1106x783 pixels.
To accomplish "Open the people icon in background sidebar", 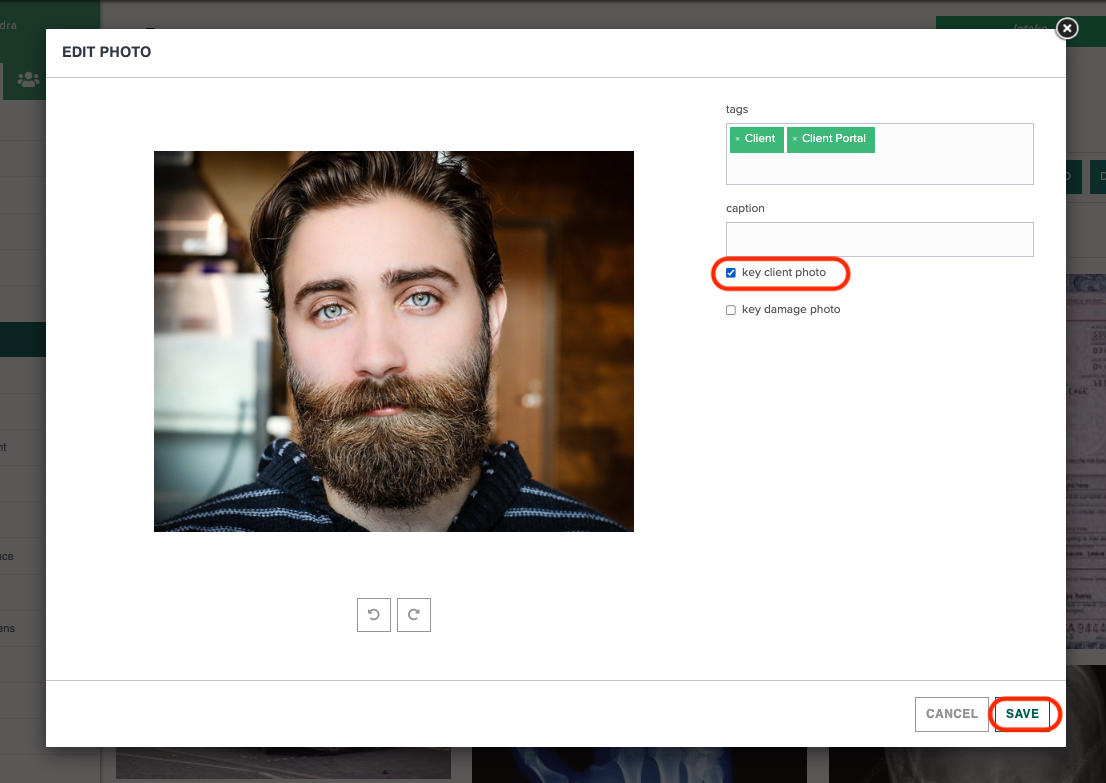I will (x=28, y=80).
